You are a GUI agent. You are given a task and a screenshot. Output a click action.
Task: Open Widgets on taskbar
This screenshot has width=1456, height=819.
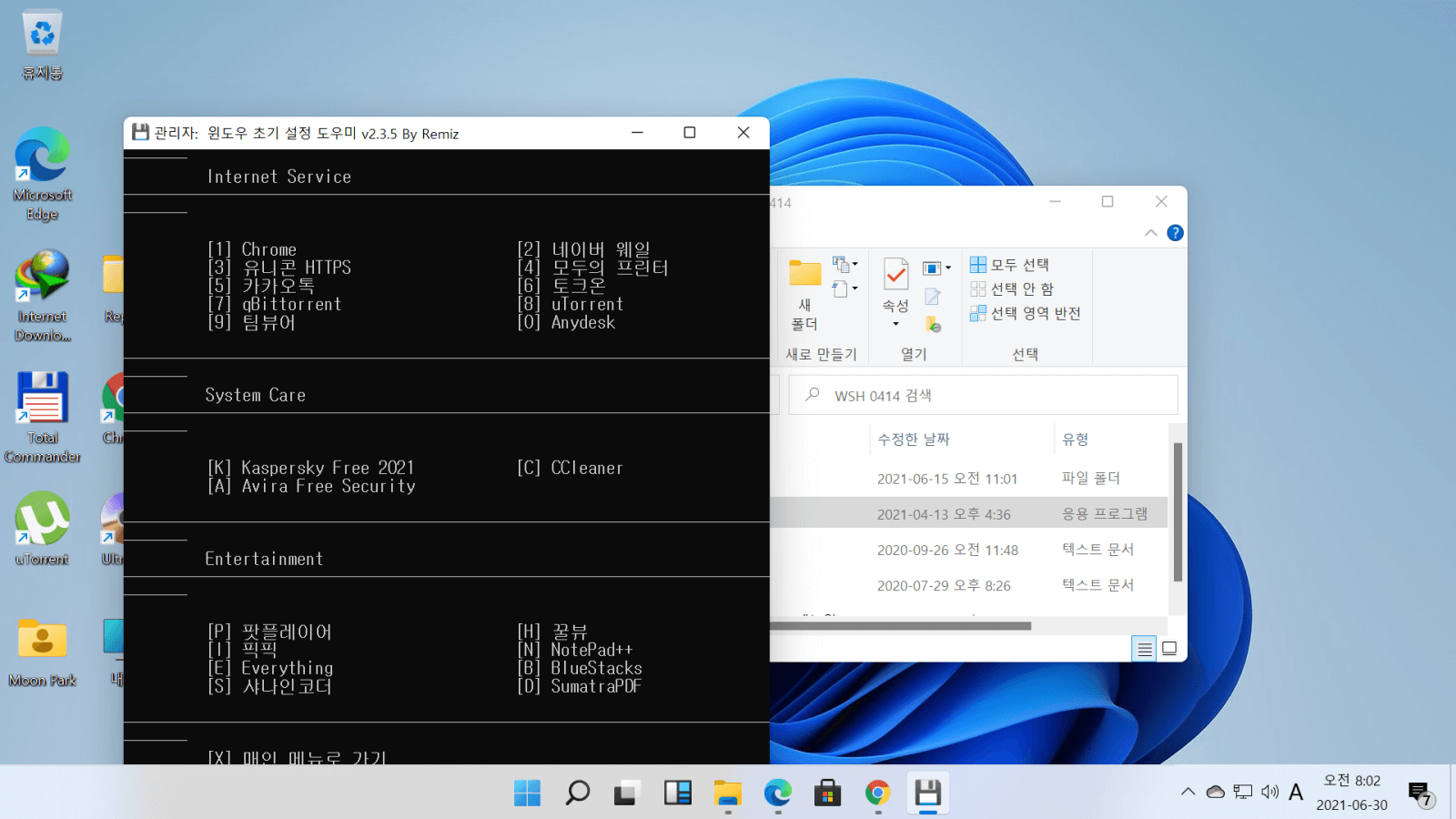[677, 793]
